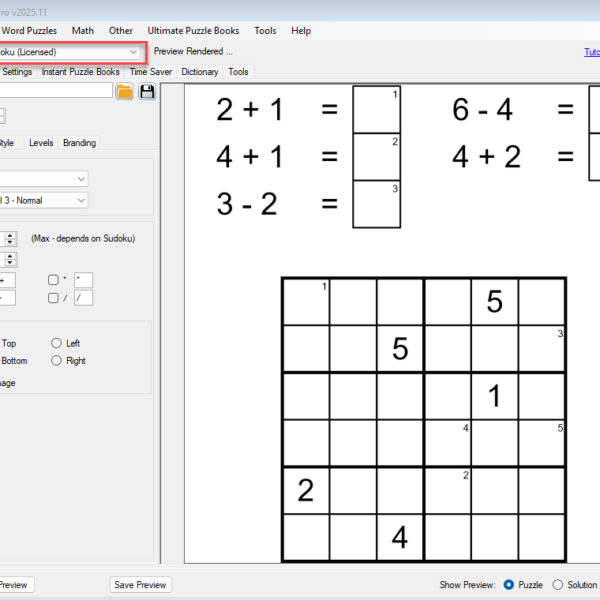The image size is (600, 600).
Task: Open the Word Puzzles menu
Action: (x=29, y=31)
